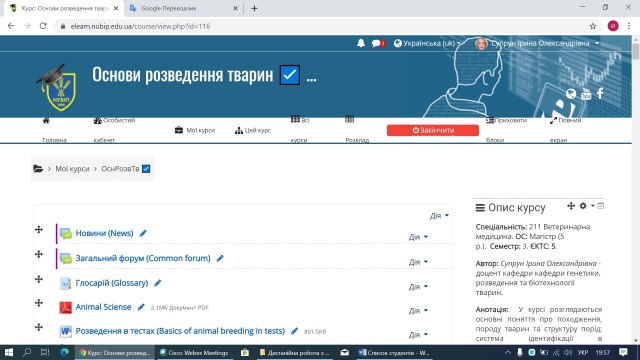
Task: Open taskbar search magnifier
Action: click(x=27, y=352)
